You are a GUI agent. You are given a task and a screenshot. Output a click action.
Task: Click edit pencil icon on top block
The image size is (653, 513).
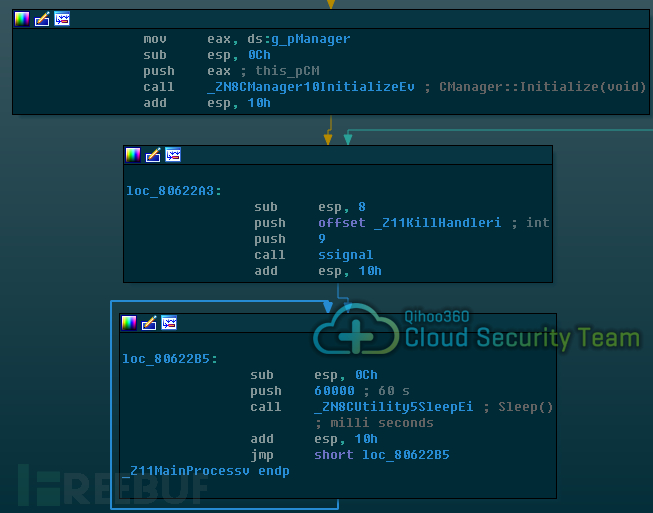point(42,19)
